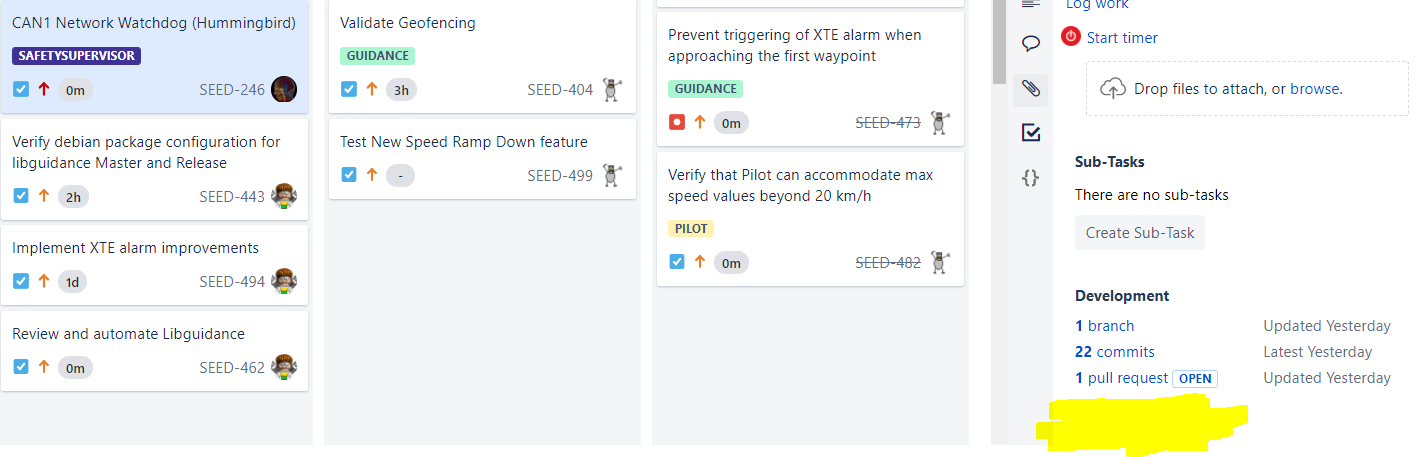The height and width of the screenshot is (457, 1417).
Task: Click assignee avatar on SEED-494 card
Action: [284, 281]
